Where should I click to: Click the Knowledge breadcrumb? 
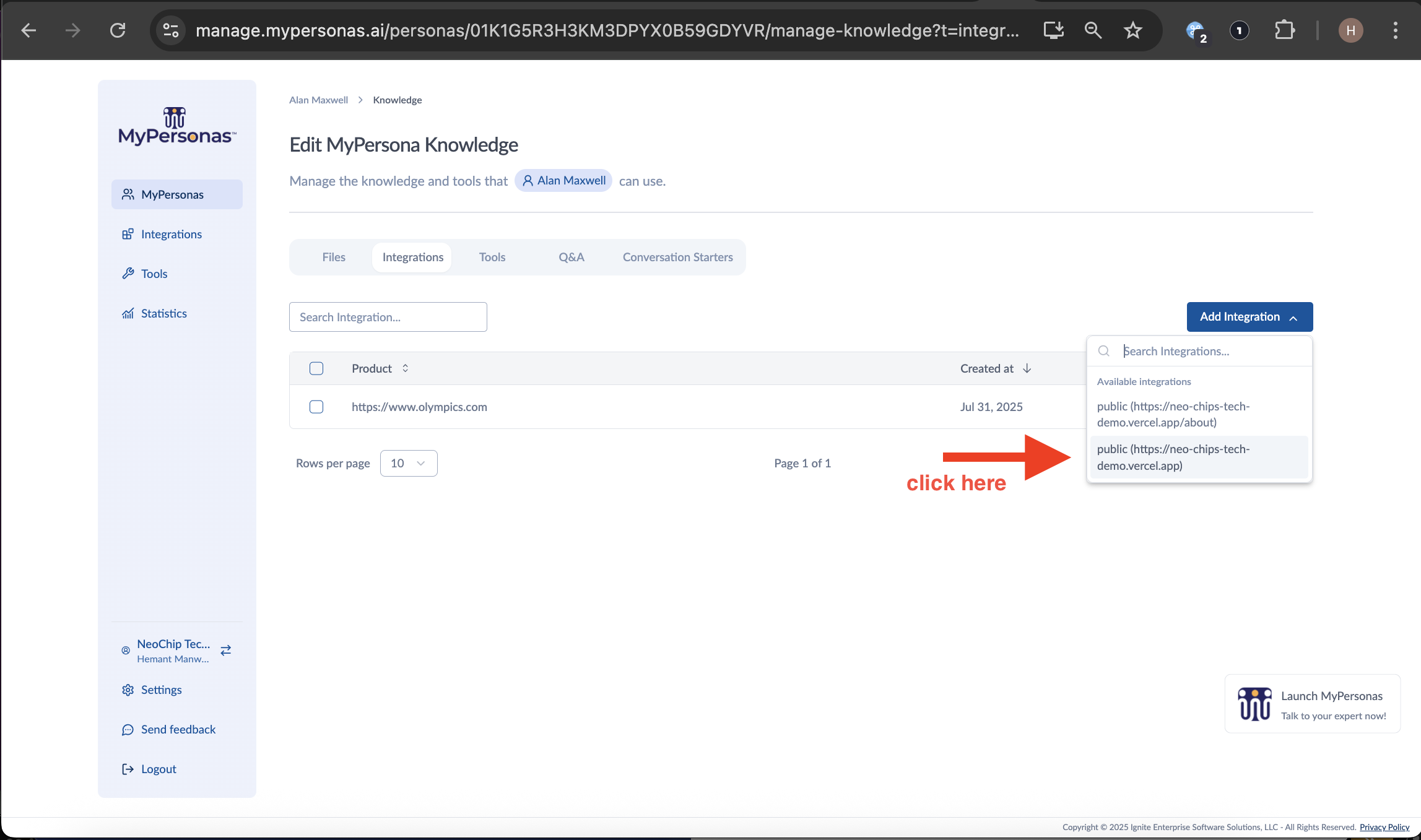coord(397,100)
